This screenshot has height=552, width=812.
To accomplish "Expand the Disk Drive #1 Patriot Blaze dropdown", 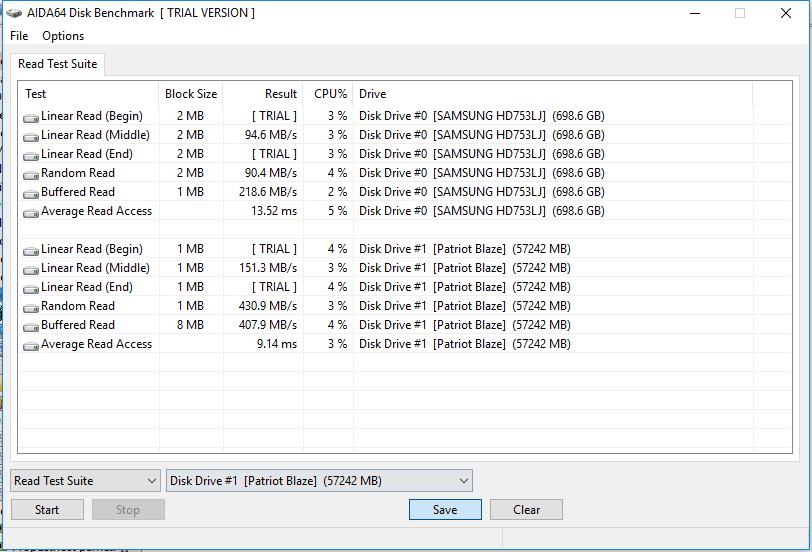I will tap(319, 481).
